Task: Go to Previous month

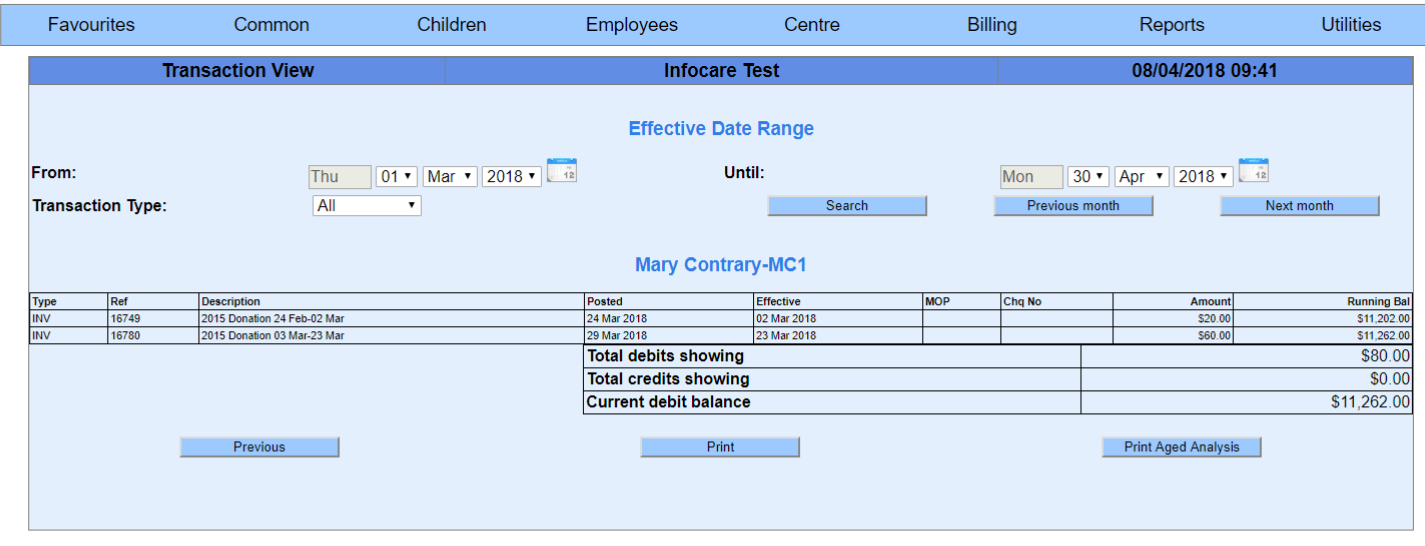Action: coord(1073,206)
